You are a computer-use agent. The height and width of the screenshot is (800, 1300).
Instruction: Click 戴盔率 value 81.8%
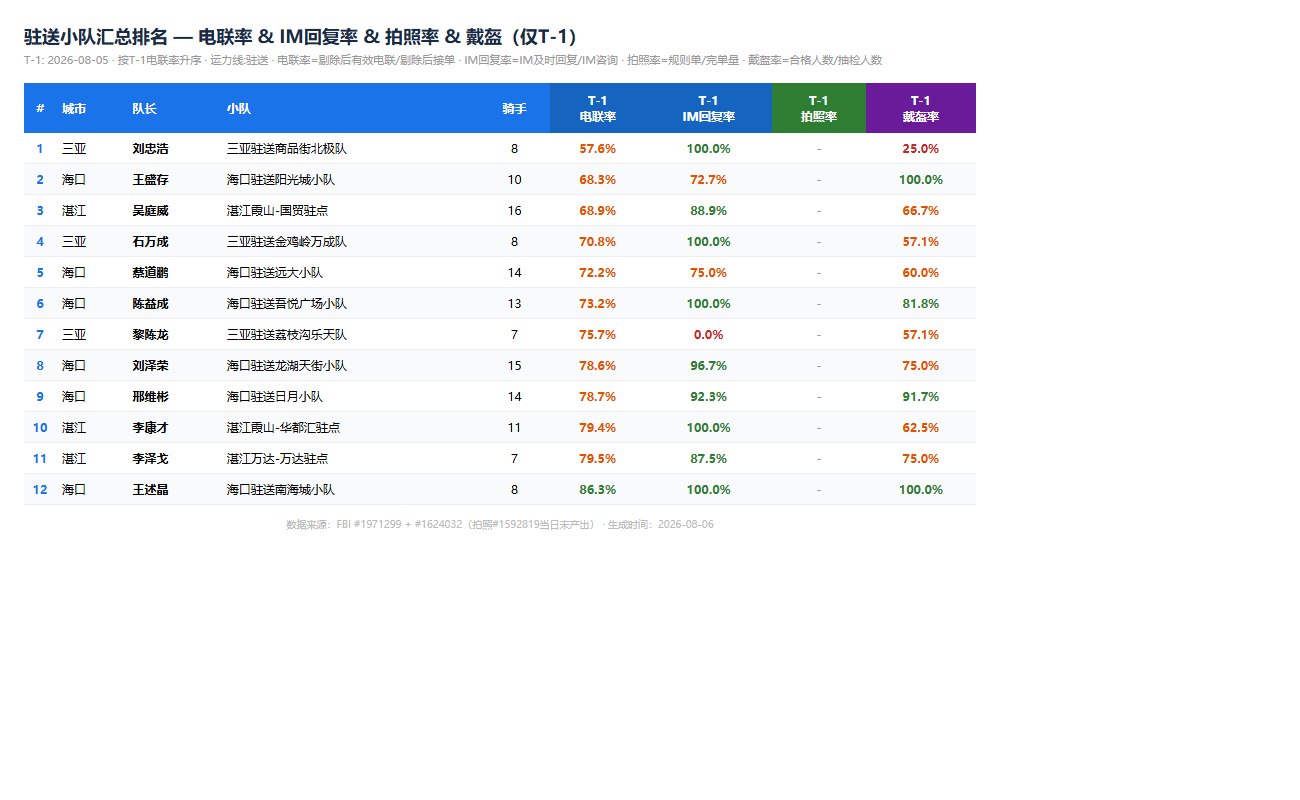click(x=921, y=304)
